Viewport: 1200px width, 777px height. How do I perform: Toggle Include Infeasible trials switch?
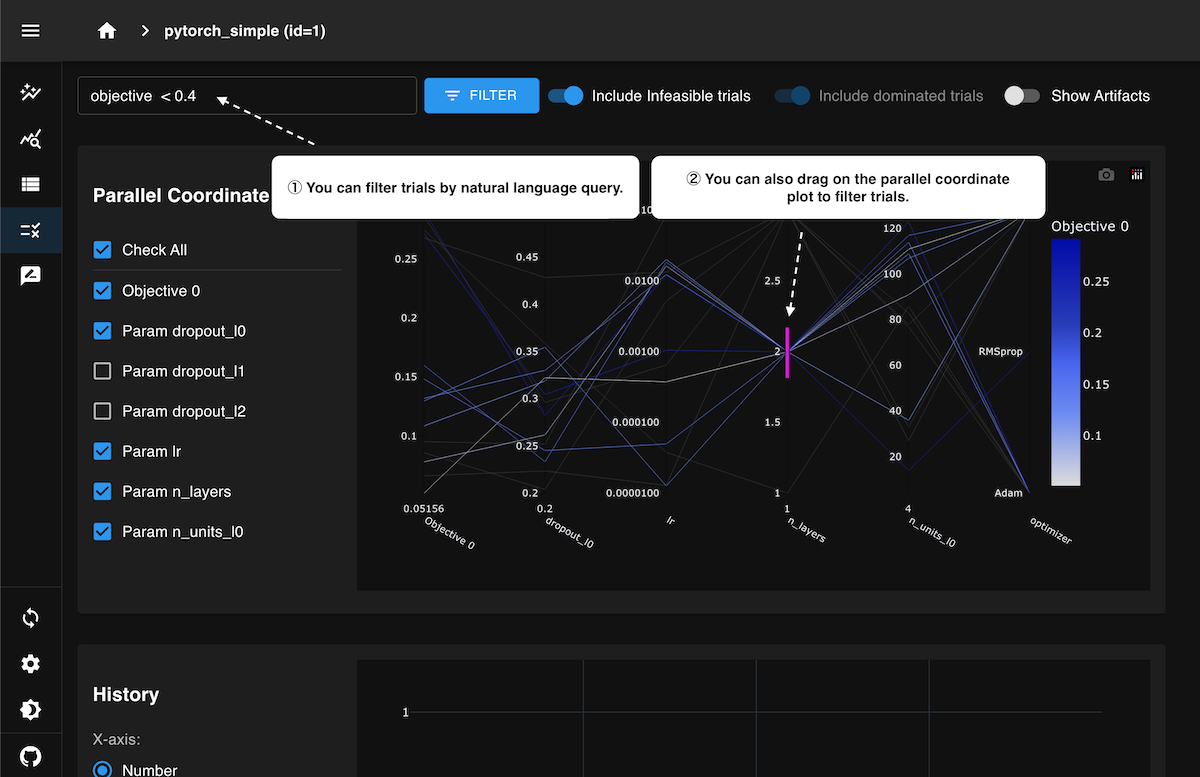tap(565, 96)
